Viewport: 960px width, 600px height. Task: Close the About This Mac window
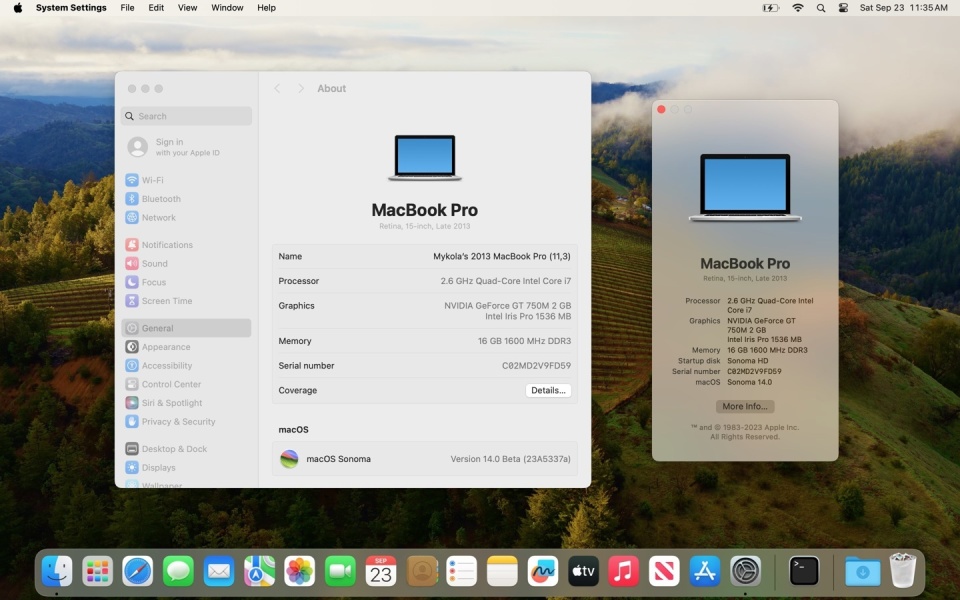coord(661,109)
